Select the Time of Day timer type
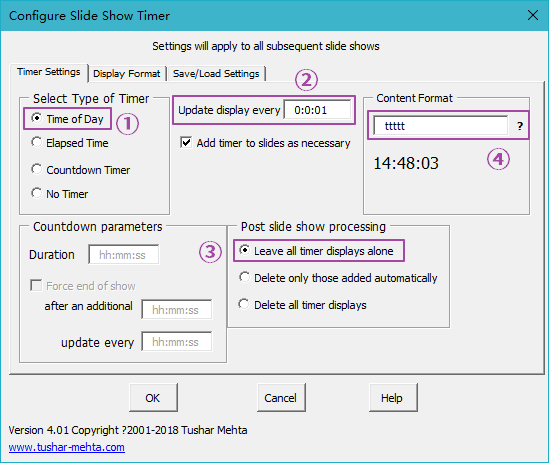The height and width of the screenshot is (463, 549). pos(68,119)
